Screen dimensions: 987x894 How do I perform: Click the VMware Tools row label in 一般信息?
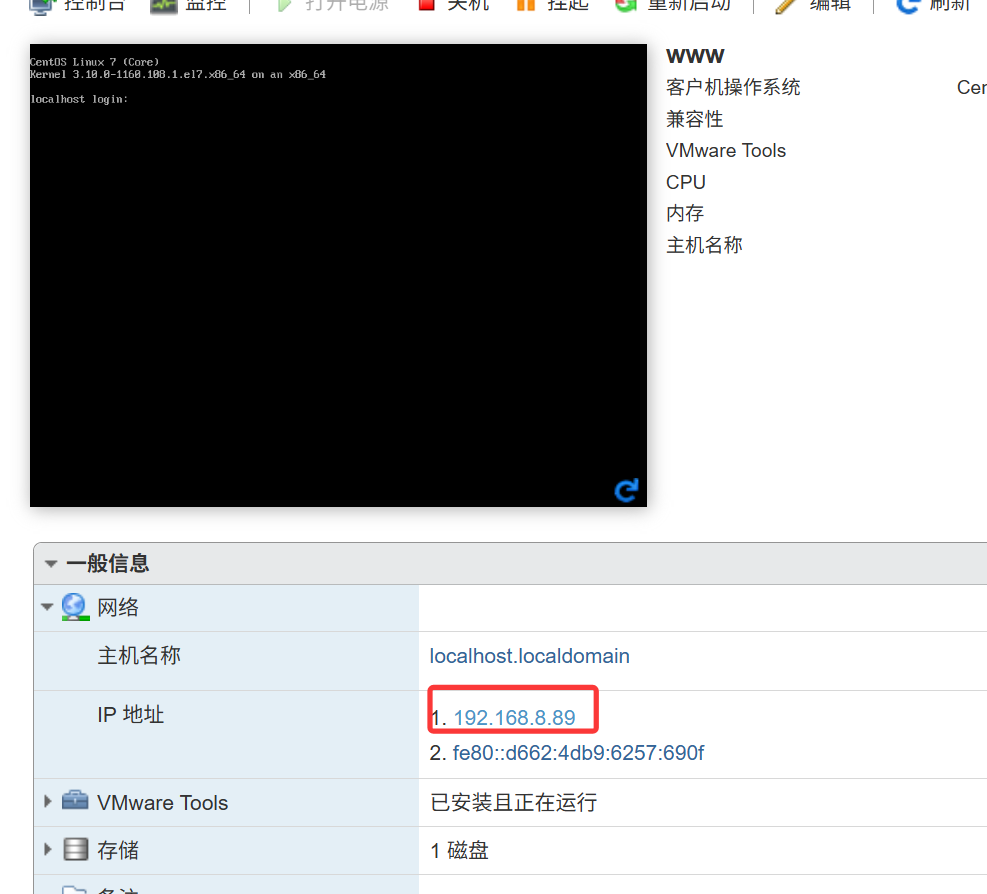tap(162, 803)
